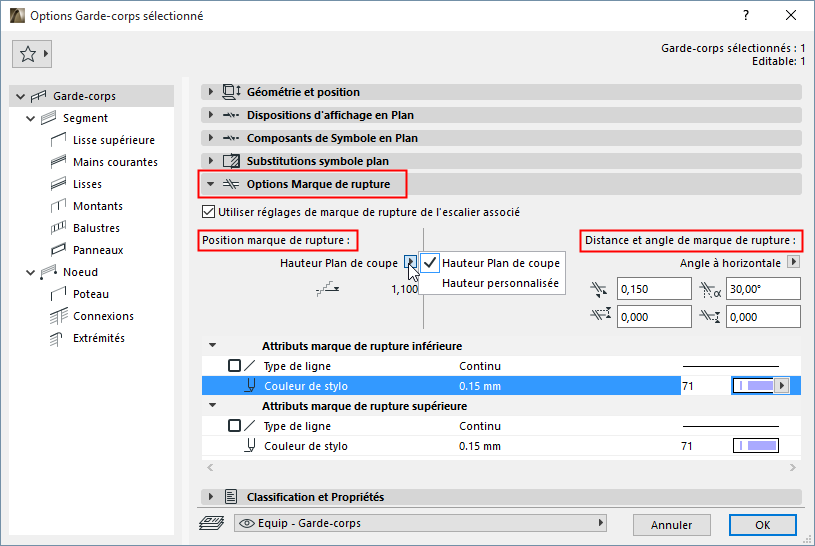This screenshot has width=815, height=546.
Task: Click the pen icon in the selected Couleur de stylo row
Action: (x=251, y=385)
